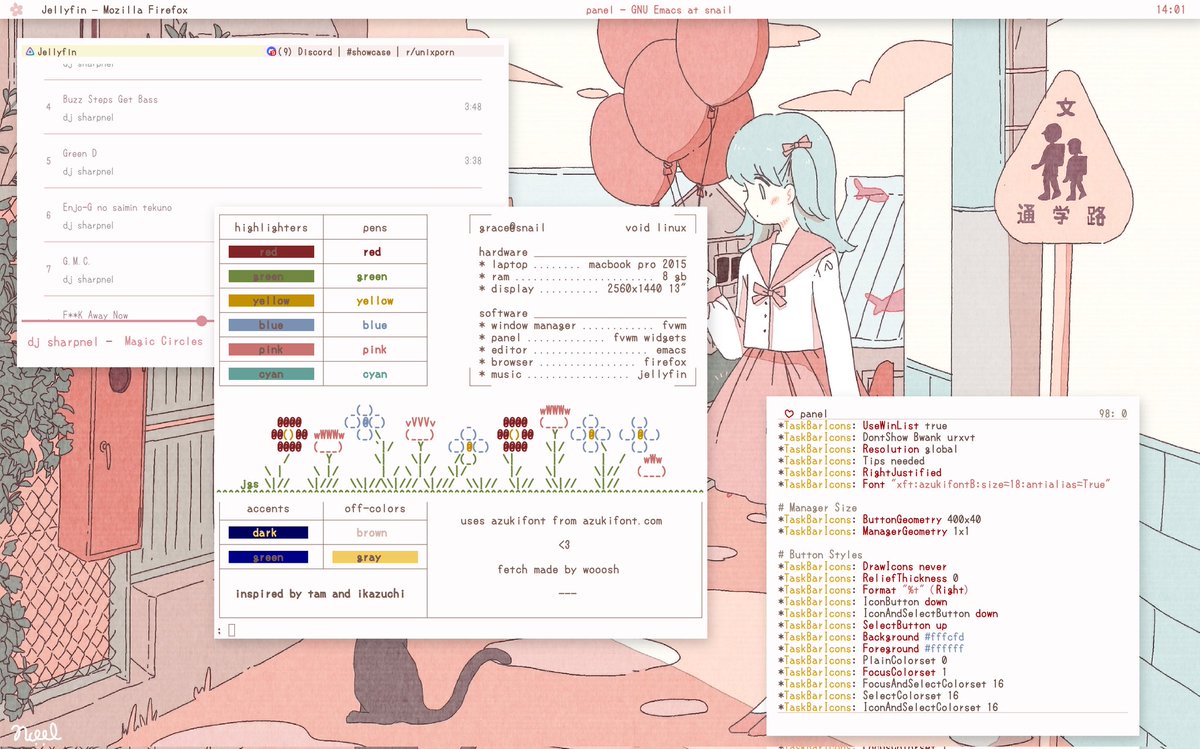Focus panel - GNU Emacs in top taskbar

pyautogui.click(x=659, y=9)
